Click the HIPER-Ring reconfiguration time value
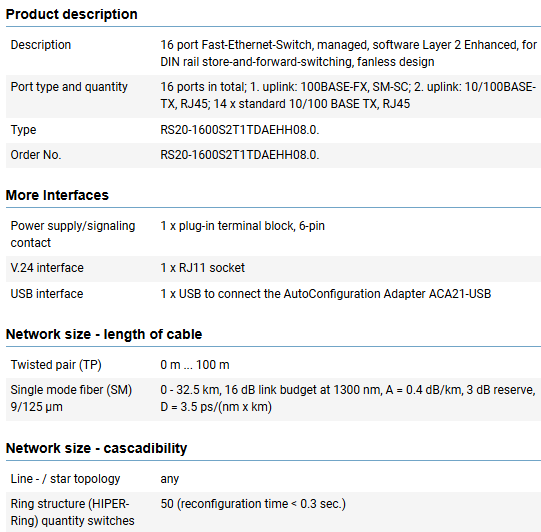The width and height of the screenshot is (541, 532). (253, 504)
